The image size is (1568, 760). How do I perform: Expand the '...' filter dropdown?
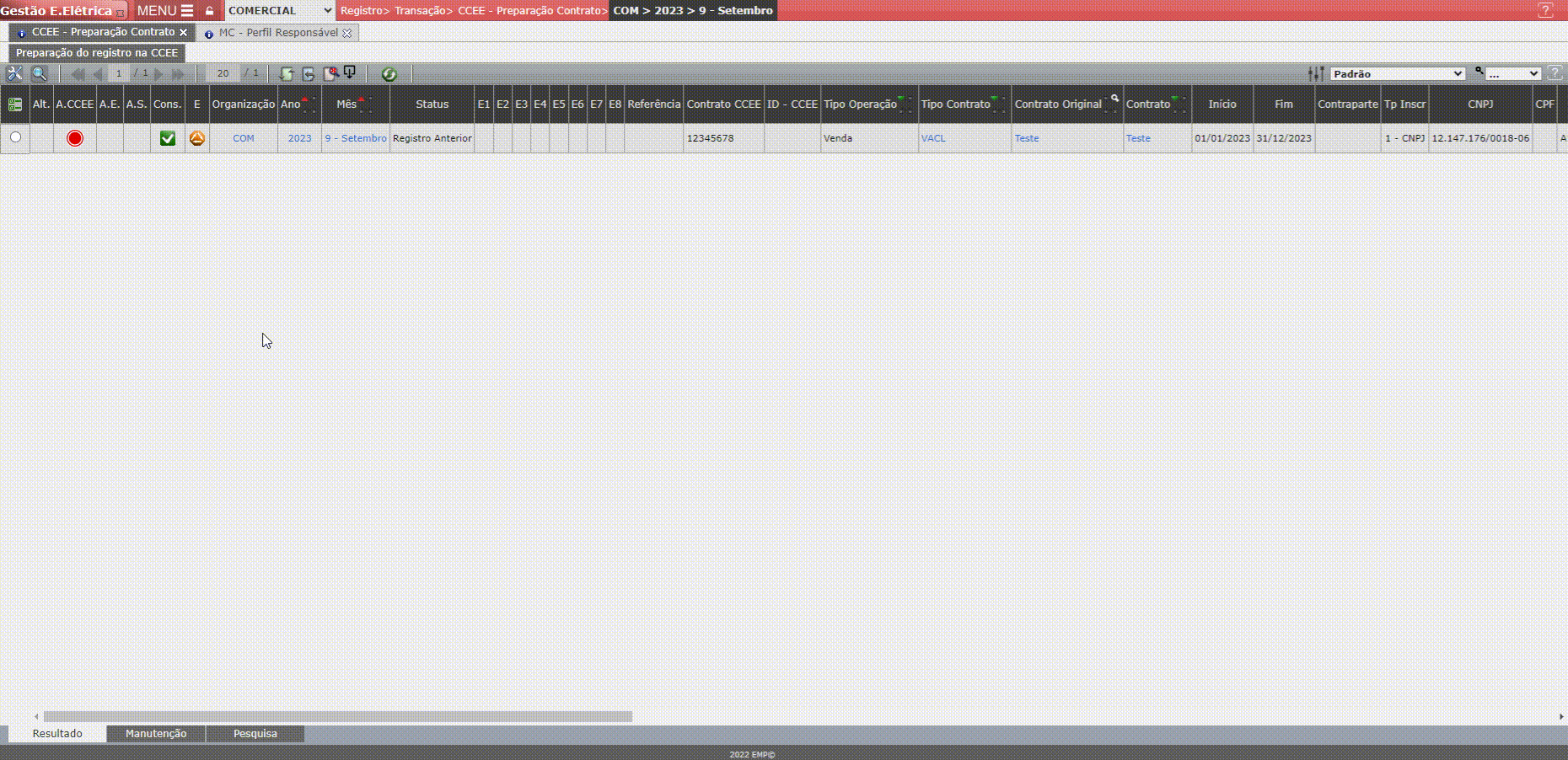(x=1512, y=74)
